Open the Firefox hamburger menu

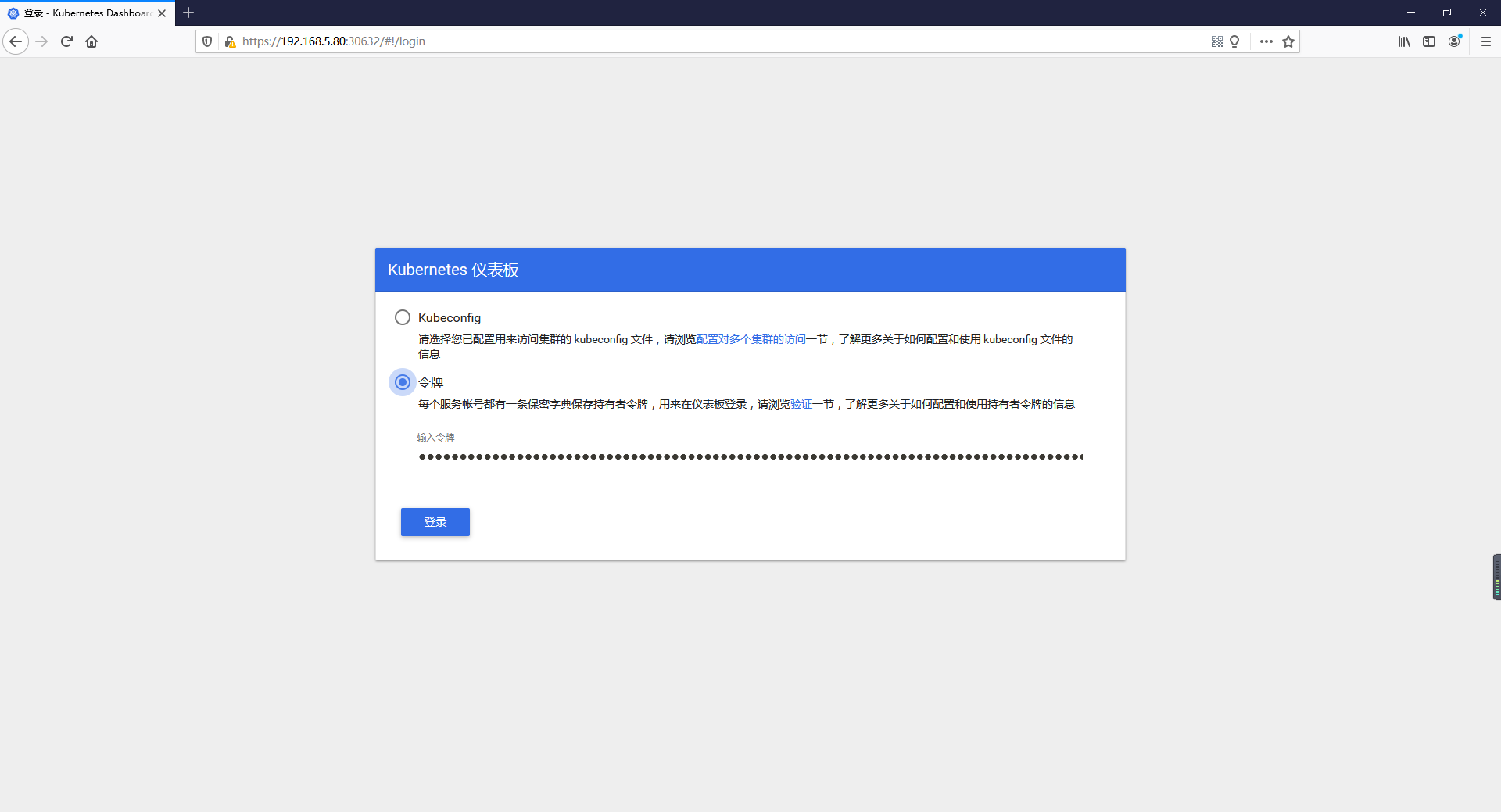tap(1486, 41)
